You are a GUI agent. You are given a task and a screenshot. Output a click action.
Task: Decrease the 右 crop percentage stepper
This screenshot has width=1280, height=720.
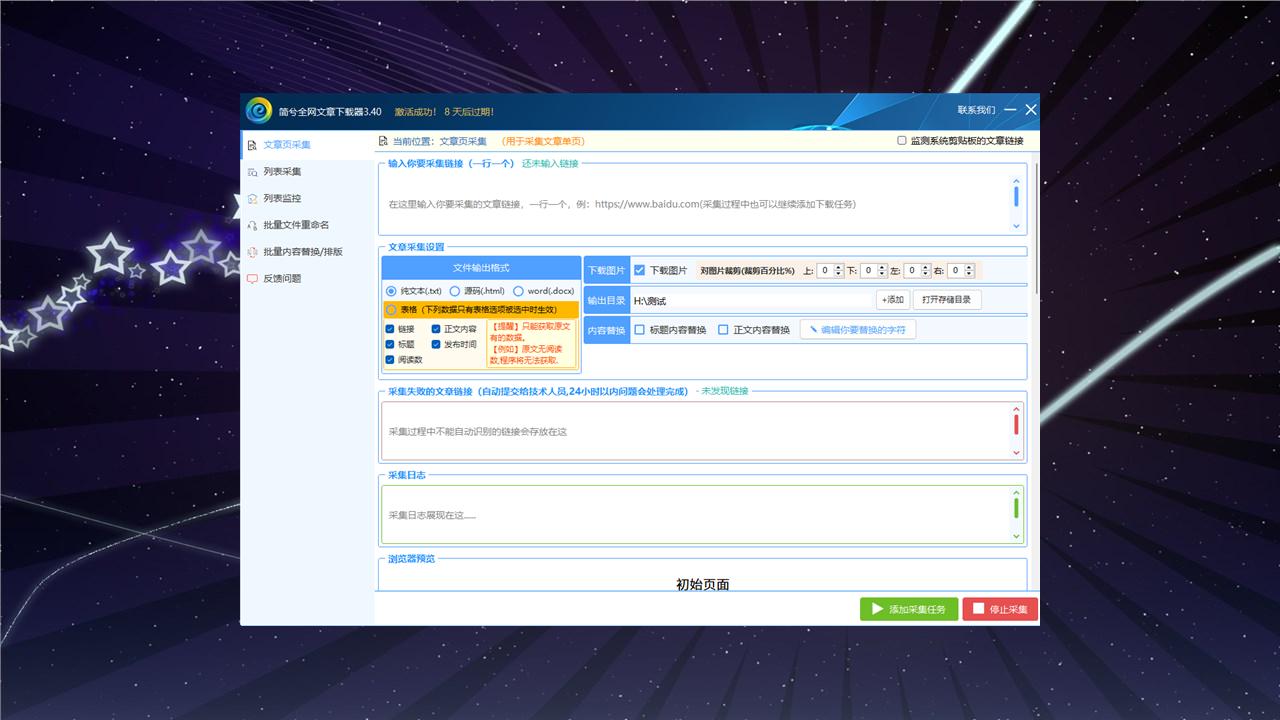click(x=968, y=274)
